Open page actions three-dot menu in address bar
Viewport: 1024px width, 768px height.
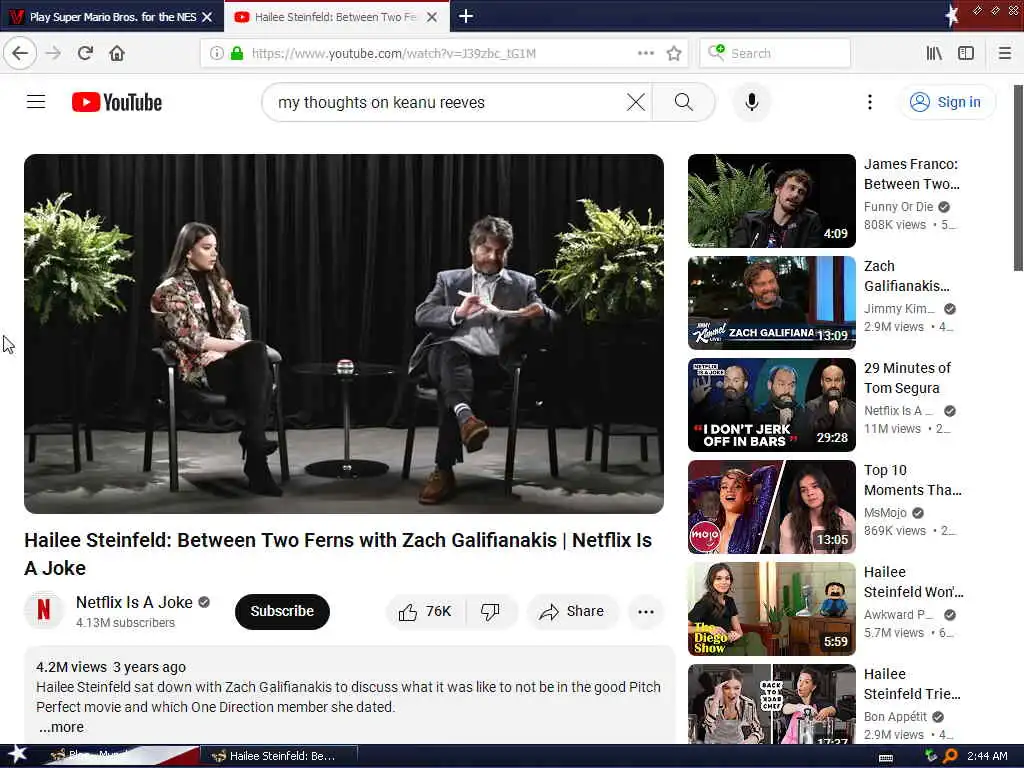pos(646,54)
